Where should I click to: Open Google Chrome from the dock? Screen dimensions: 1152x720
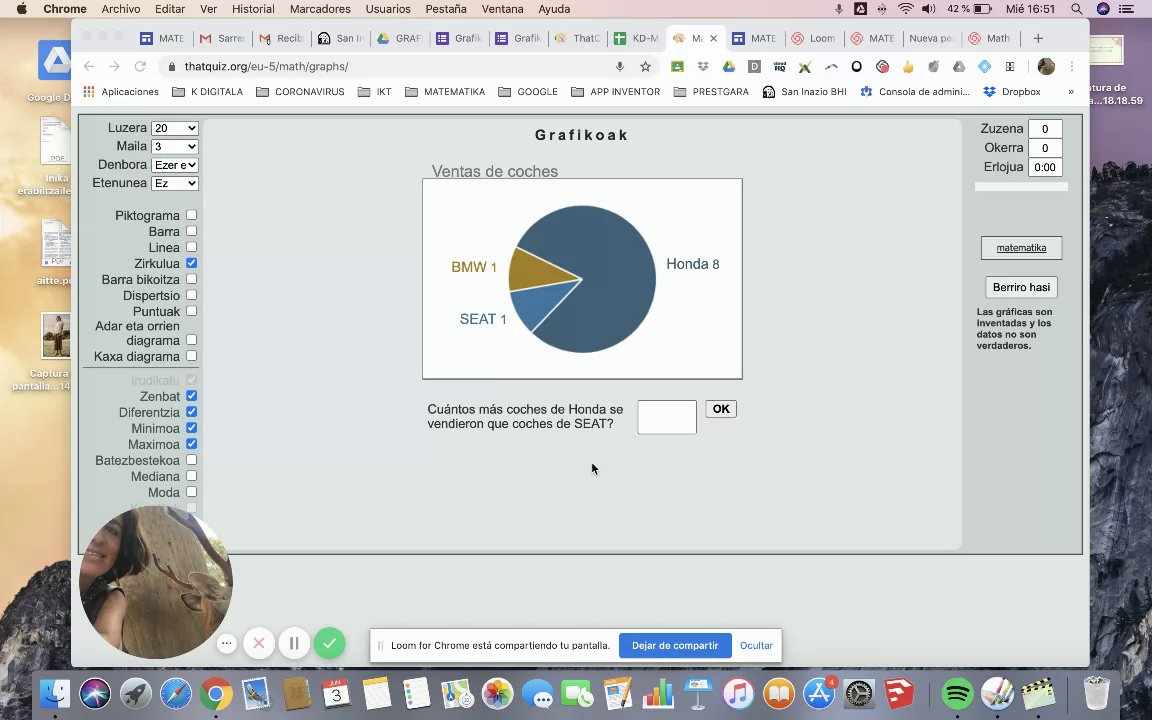(215, 694)
